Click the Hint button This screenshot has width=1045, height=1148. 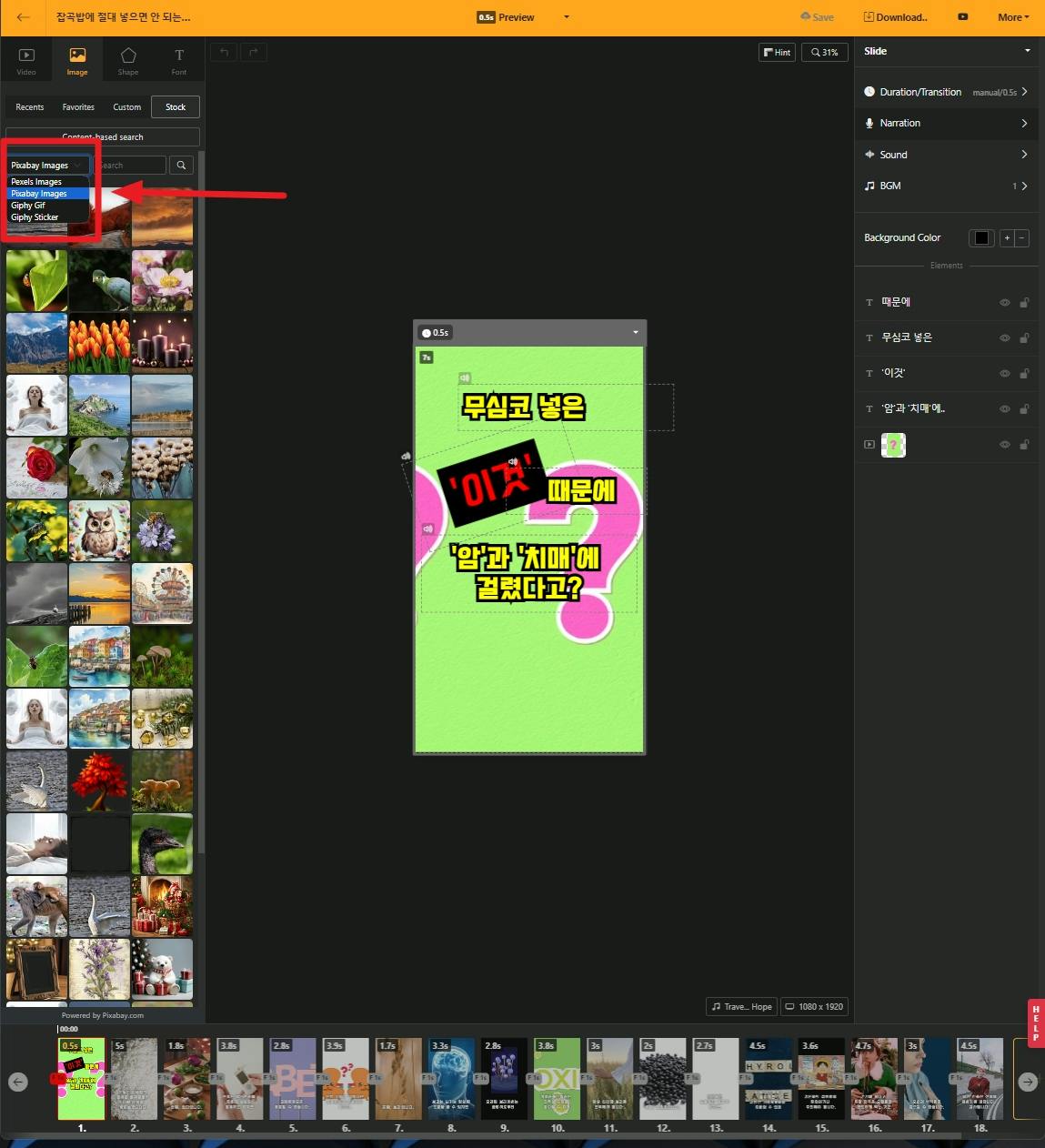777,52
